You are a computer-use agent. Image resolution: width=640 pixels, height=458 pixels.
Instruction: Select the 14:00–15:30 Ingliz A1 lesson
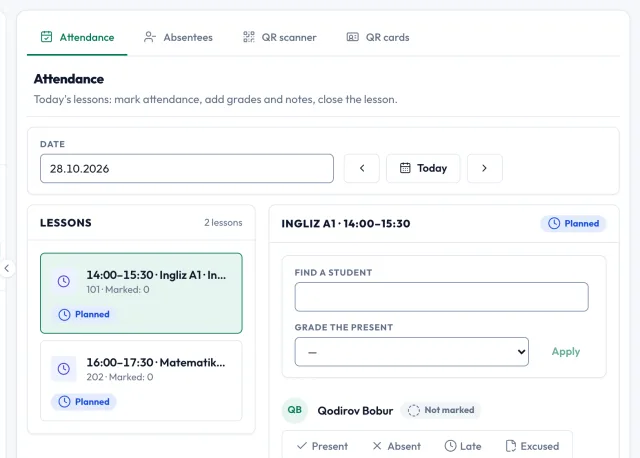pos(141,293)
